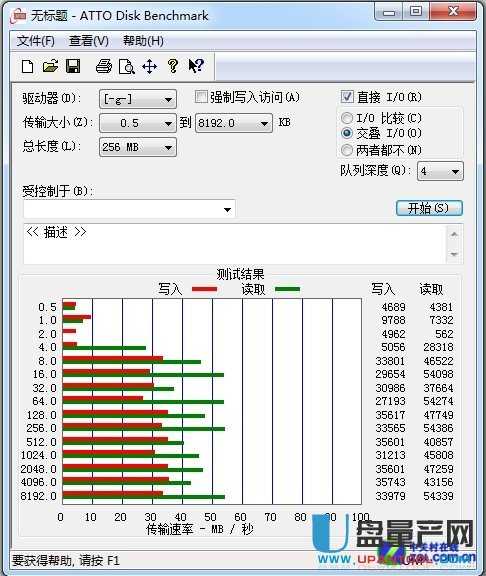Screen dimensions: 486x576
Task: Open the 驱动器 drive dropdown [-g-]
Action: point(138,99)
